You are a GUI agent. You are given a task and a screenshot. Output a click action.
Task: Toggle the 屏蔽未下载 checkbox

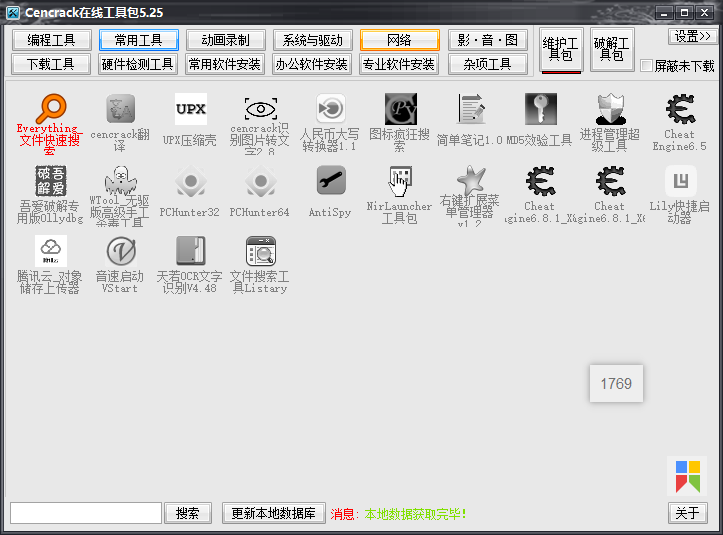pos(646,66)
